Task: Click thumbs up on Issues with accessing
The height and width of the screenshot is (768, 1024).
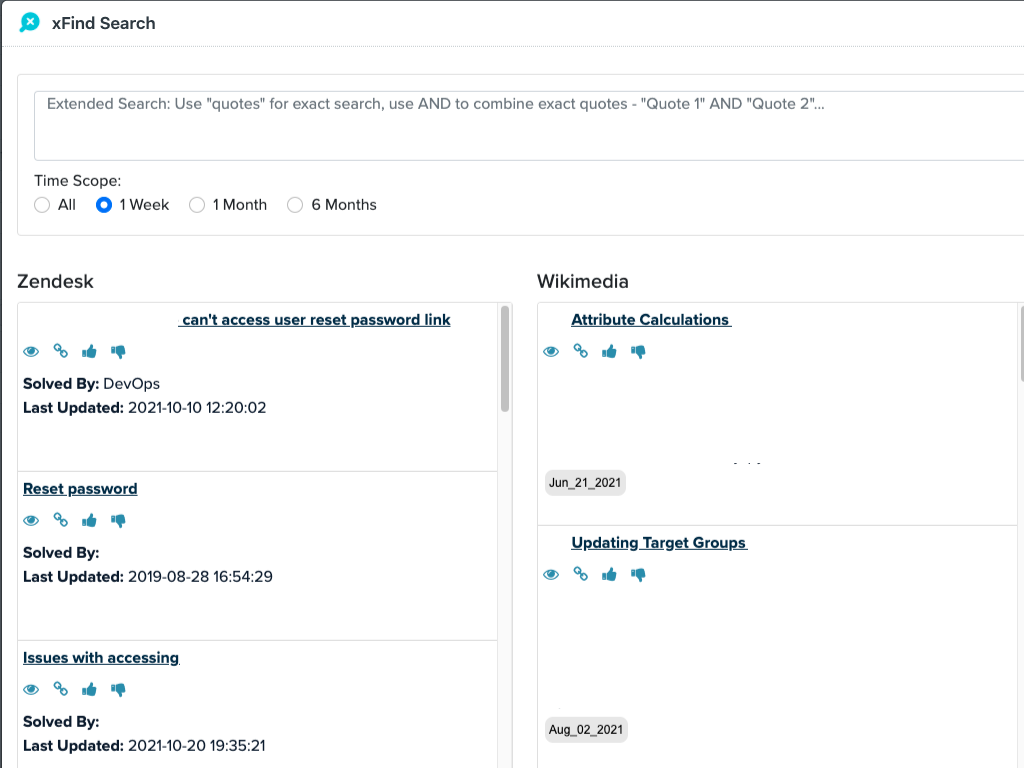Action: (90, 690)
